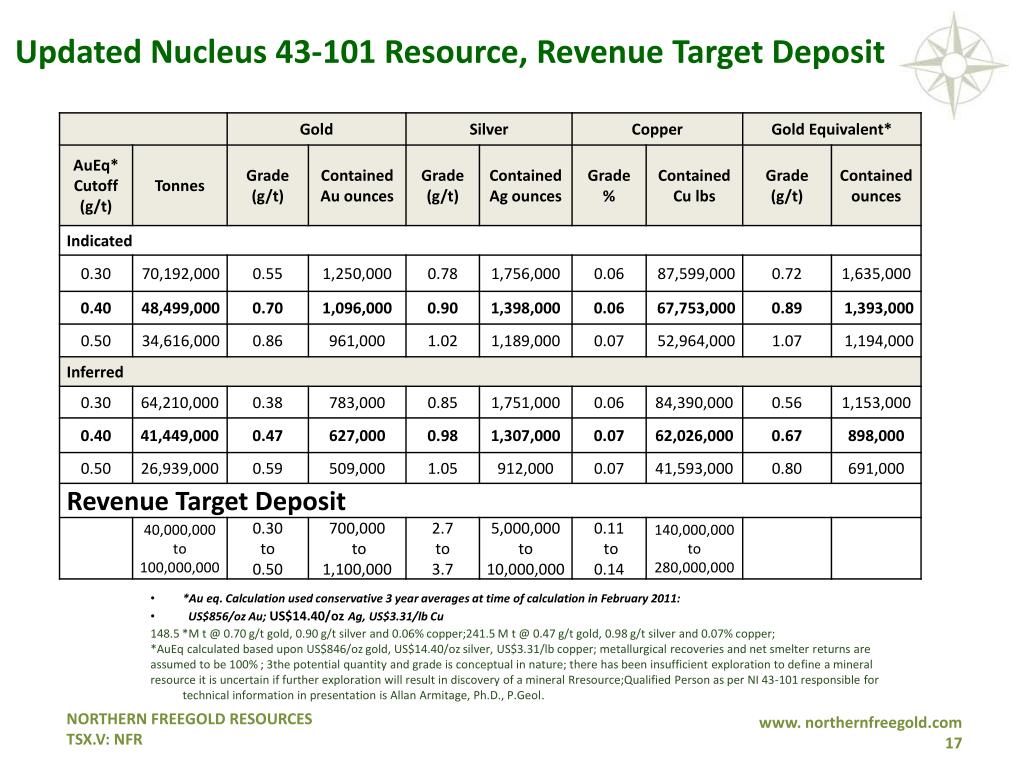The width and height of the screenshot is (1024, 768).
Task: Select the copper lbs cell 41,593,000
Action: point(694,468)
